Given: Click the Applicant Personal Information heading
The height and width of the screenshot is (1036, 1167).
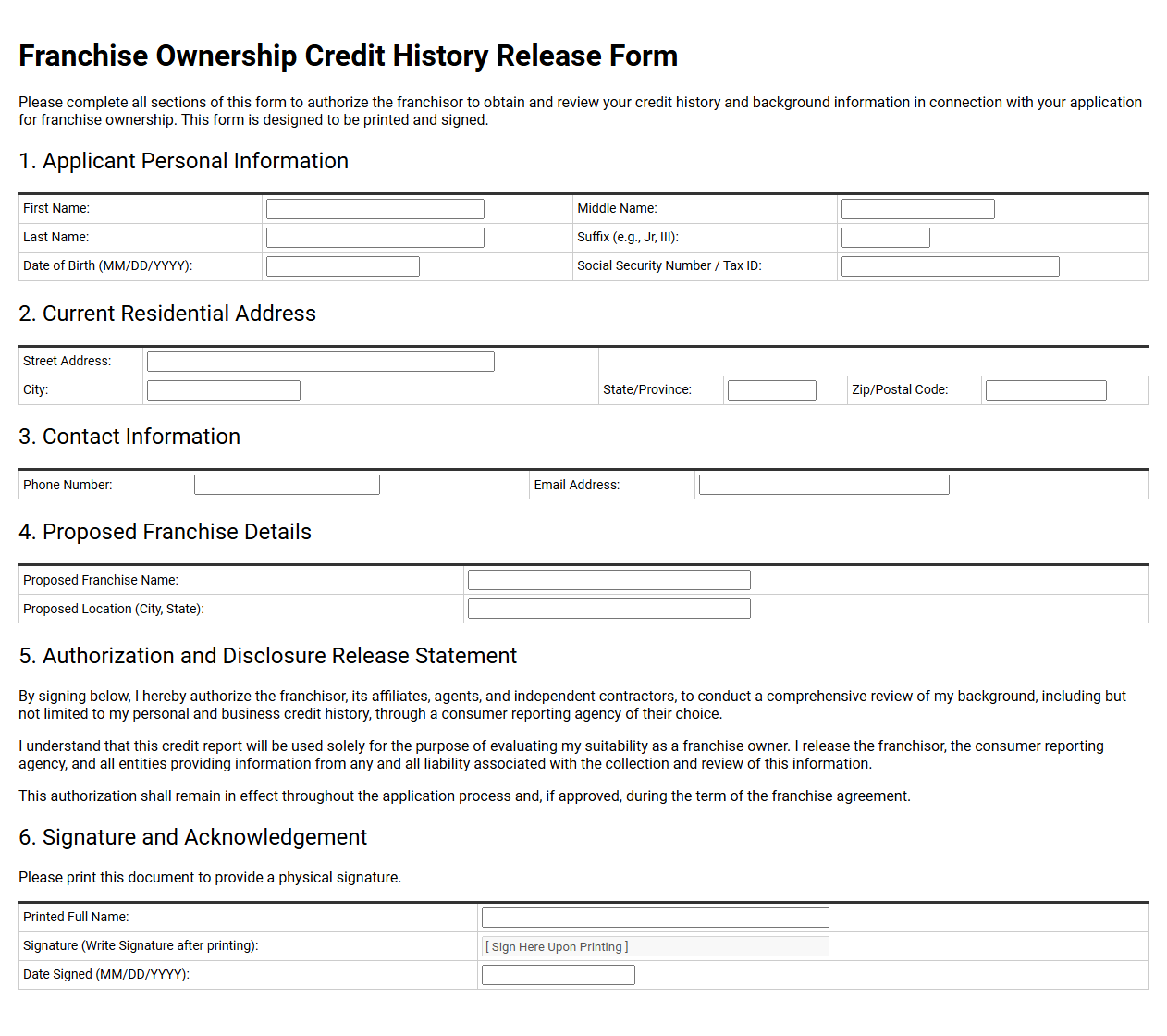Looking at the screenshot, I should click(x=184, y=161).
